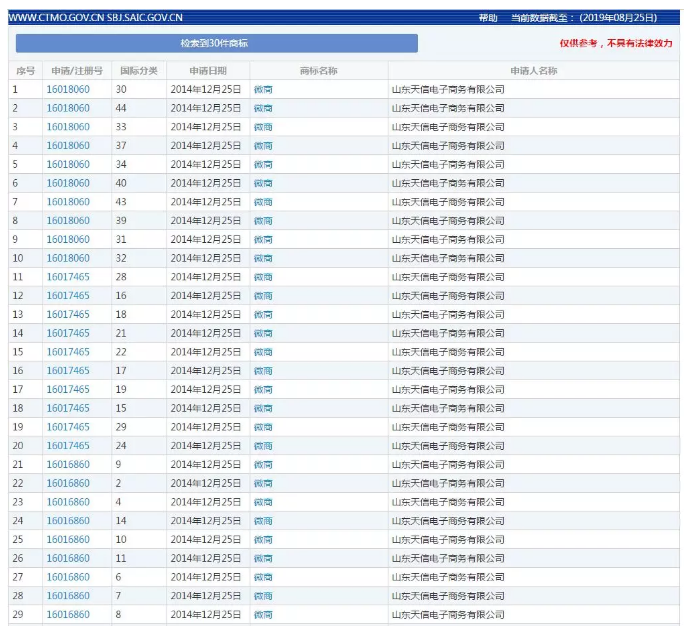Click the 帮助 help link
Viewport: 695px width, 638px height.
[487, 18]
